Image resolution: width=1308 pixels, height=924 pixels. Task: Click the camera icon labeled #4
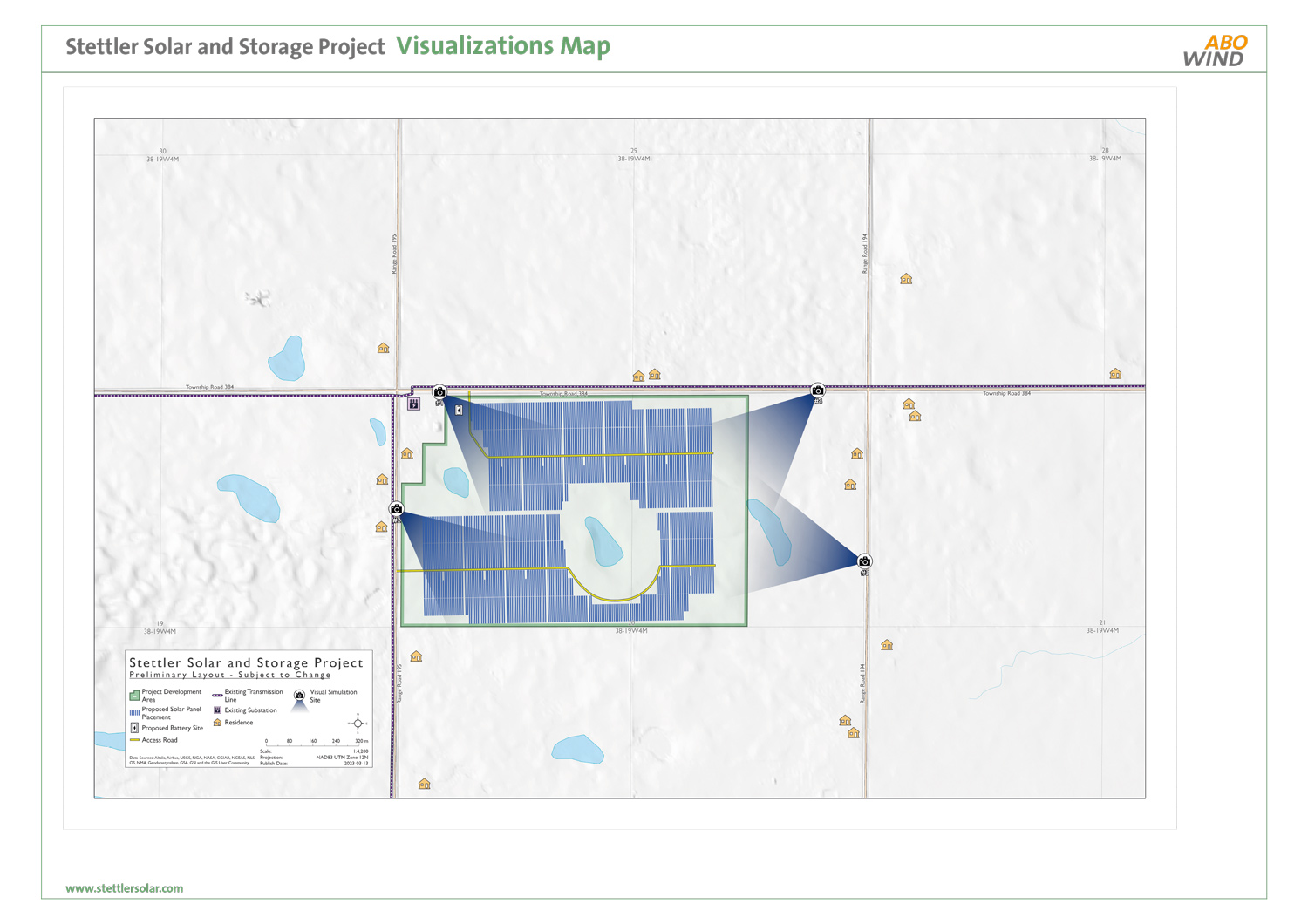click(x=817, y=391)
